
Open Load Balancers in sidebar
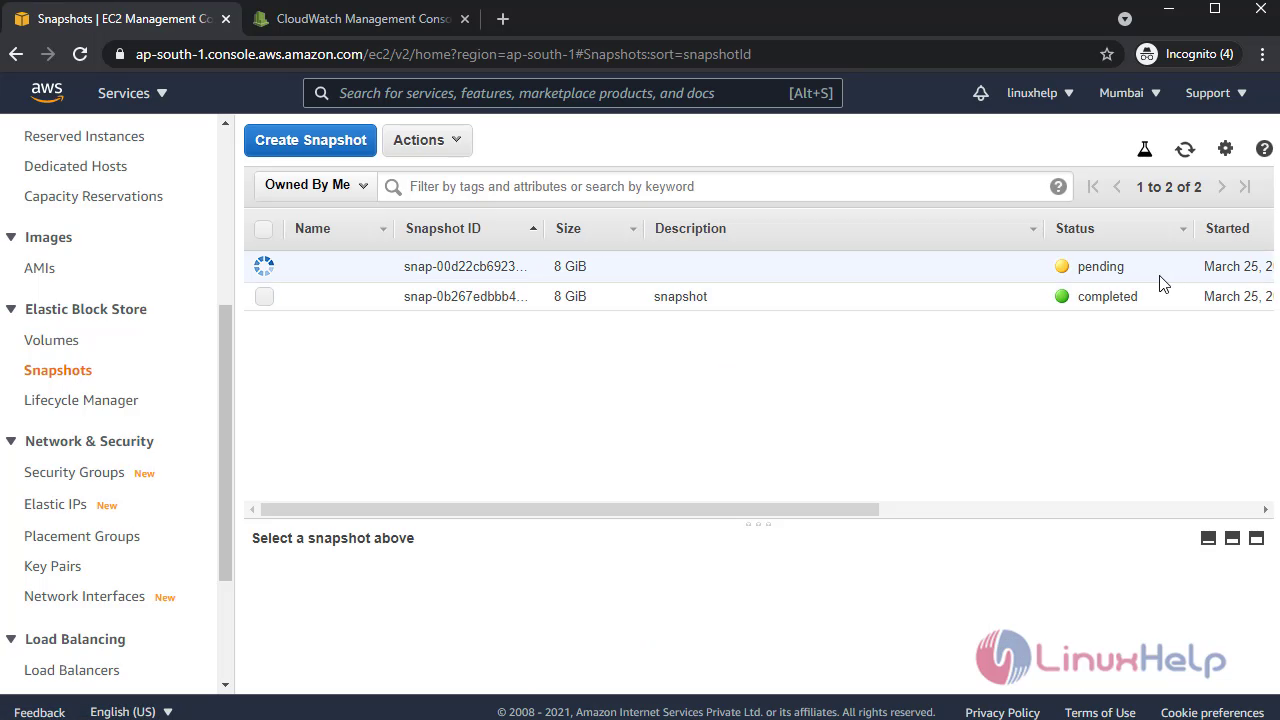click(x=72, y=670)
